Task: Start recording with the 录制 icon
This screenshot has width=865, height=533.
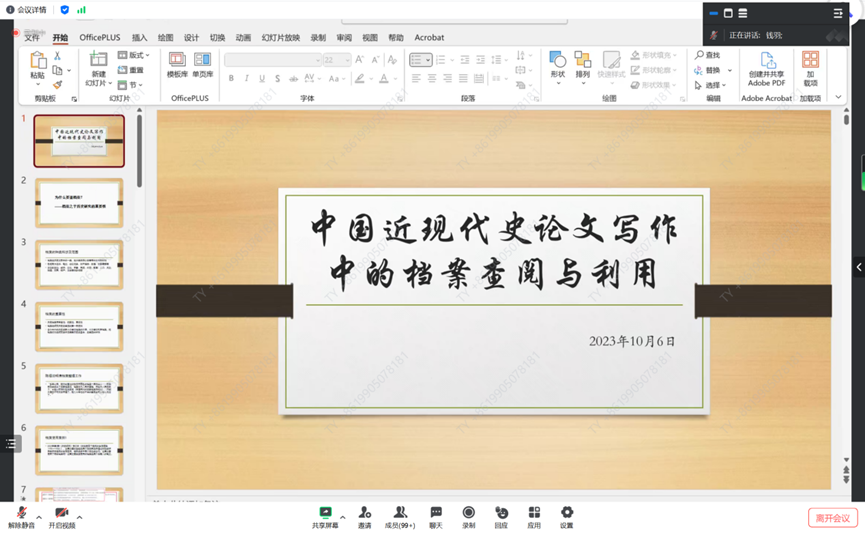Action: tap(468, 513)
